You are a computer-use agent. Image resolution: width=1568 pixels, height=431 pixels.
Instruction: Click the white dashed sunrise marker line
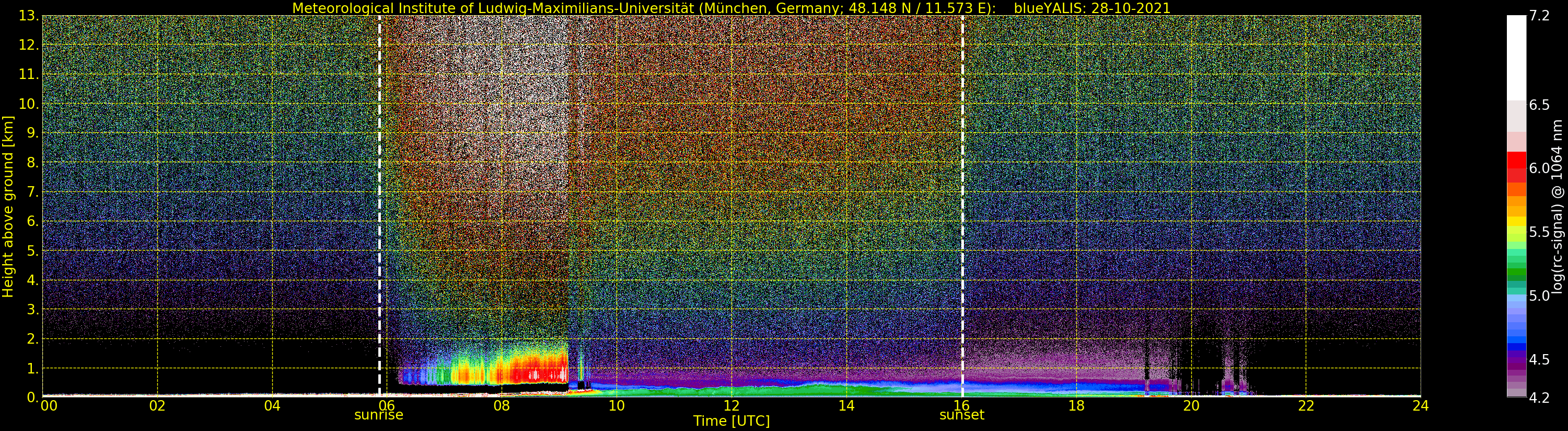pos(379,206)
